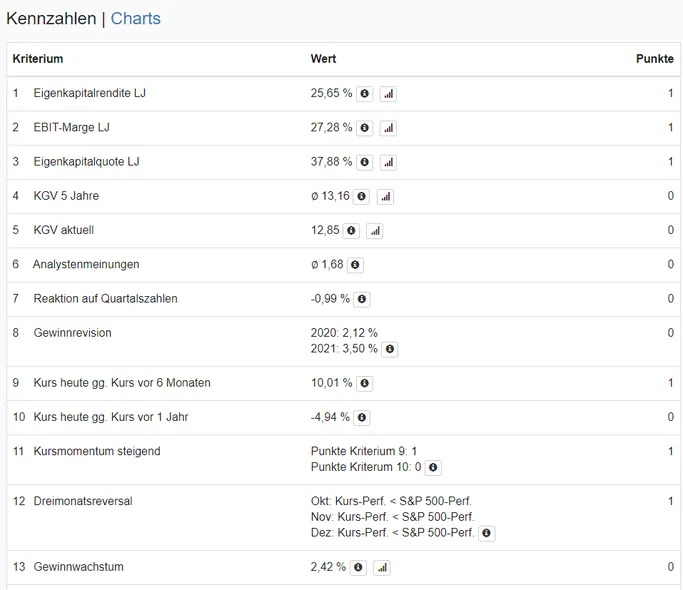Screen dimensions: 683x590
Task: Click the Gewinnrevision label
Action: coord(72,333)
